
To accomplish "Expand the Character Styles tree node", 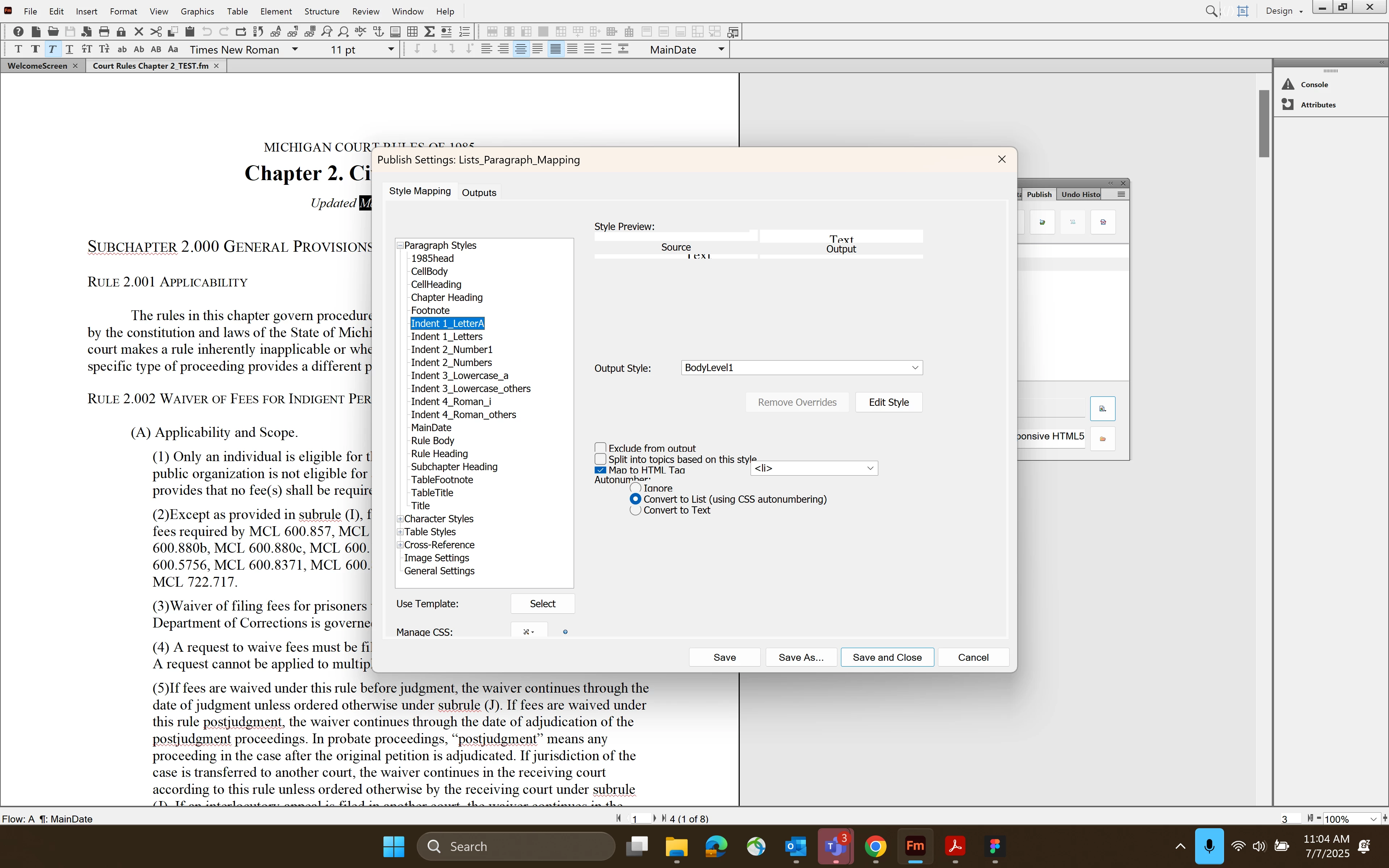I will [x=400, y=519].
